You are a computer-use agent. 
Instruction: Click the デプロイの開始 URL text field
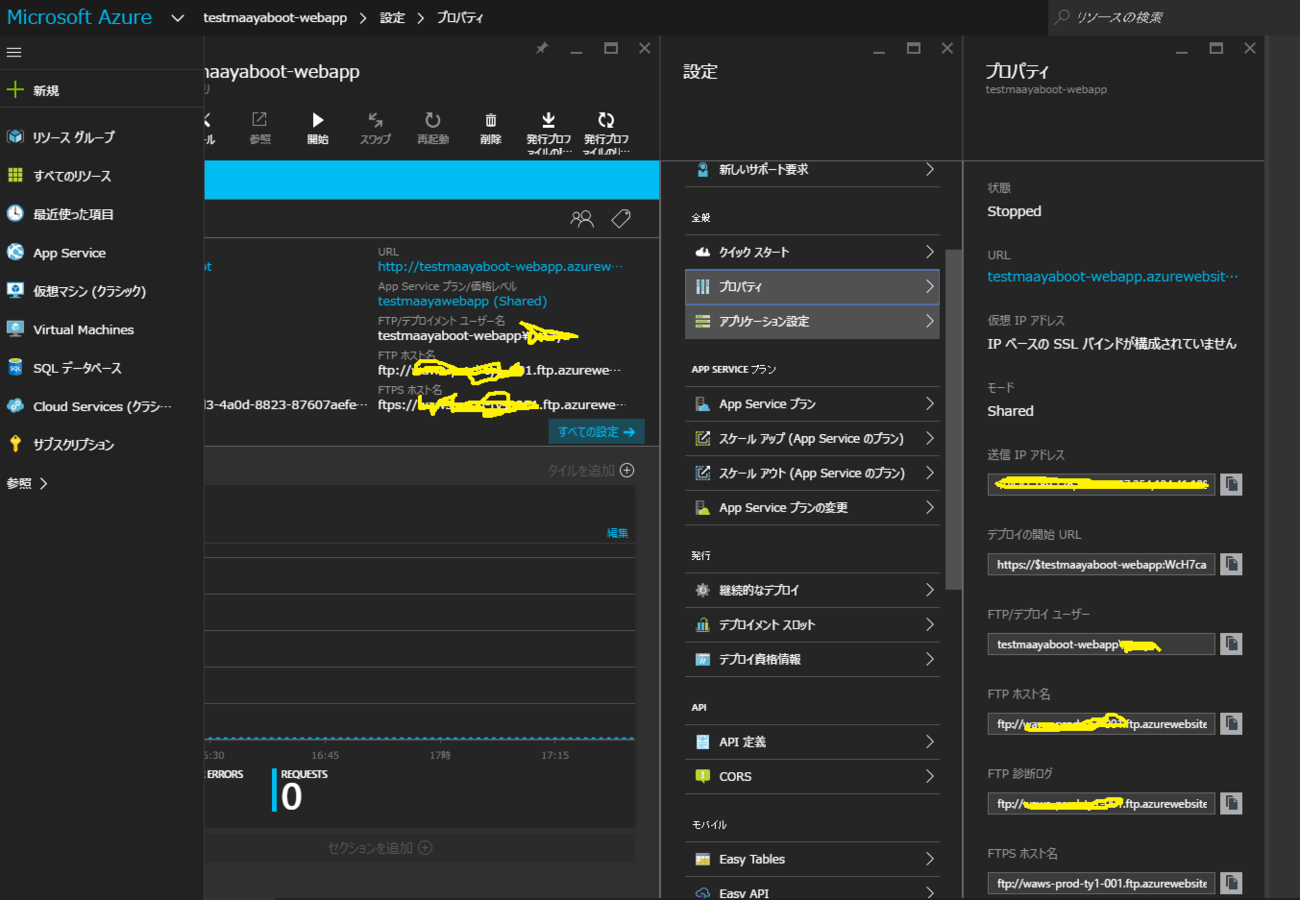click(x=1101, y=564)
